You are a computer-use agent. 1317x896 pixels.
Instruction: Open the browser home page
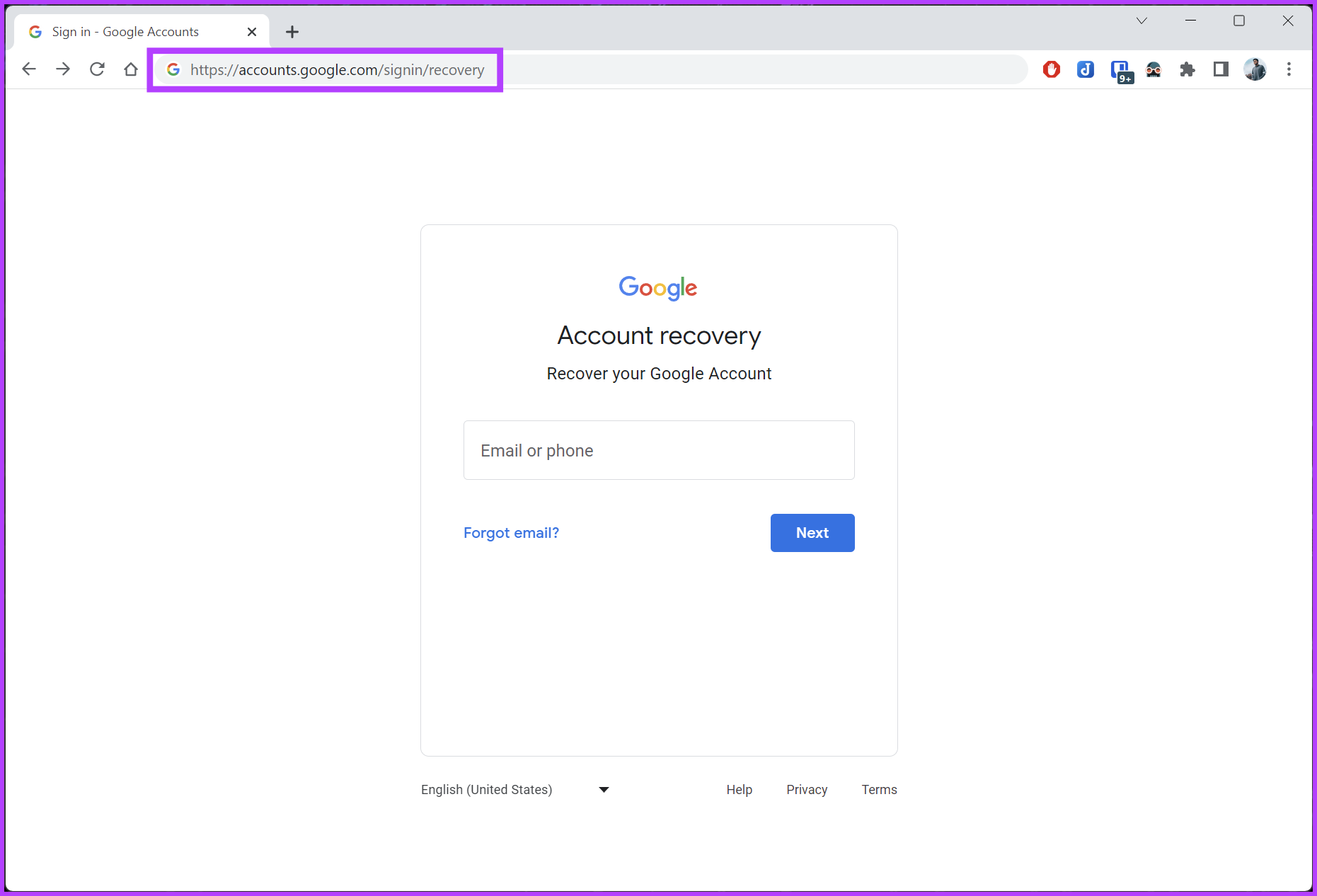131,69
